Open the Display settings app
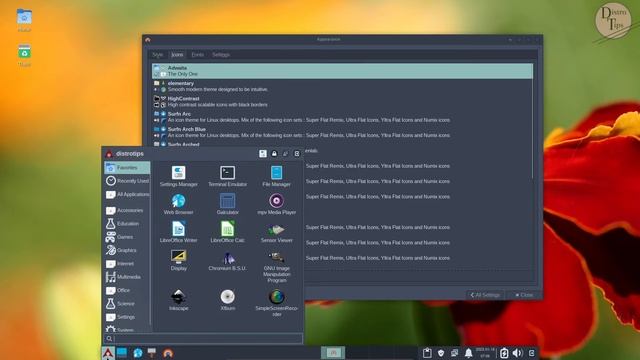This screenshot has width=640, height=360. click(x=178, y=260)
